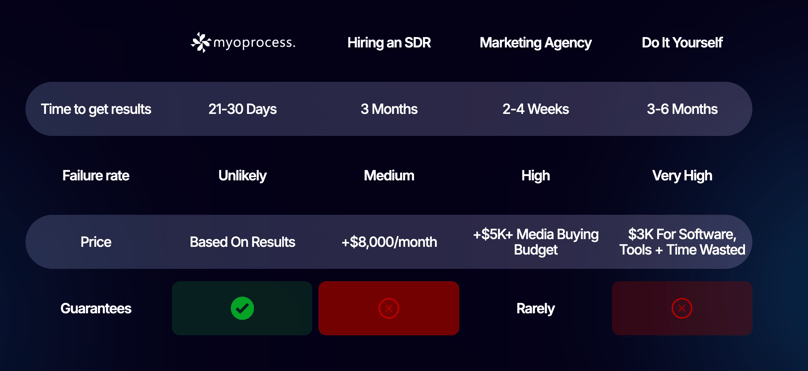Click the 3-6 Months cell

point(682,109)
